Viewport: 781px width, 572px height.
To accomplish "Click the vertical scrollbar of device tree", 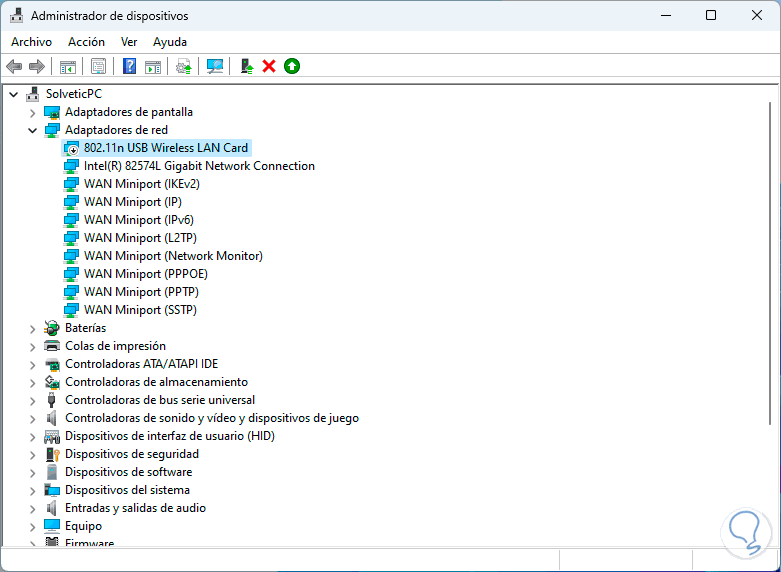I will 772,263.
